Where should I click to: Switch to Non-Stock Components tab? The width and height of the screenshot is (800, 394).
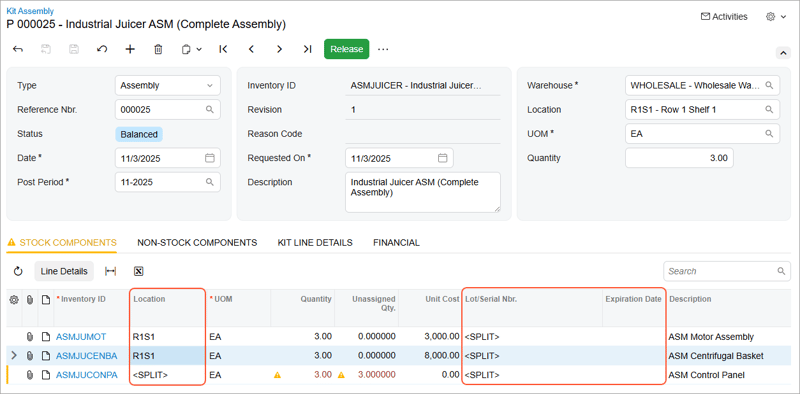pyautogui.click(x=197, y=243)
